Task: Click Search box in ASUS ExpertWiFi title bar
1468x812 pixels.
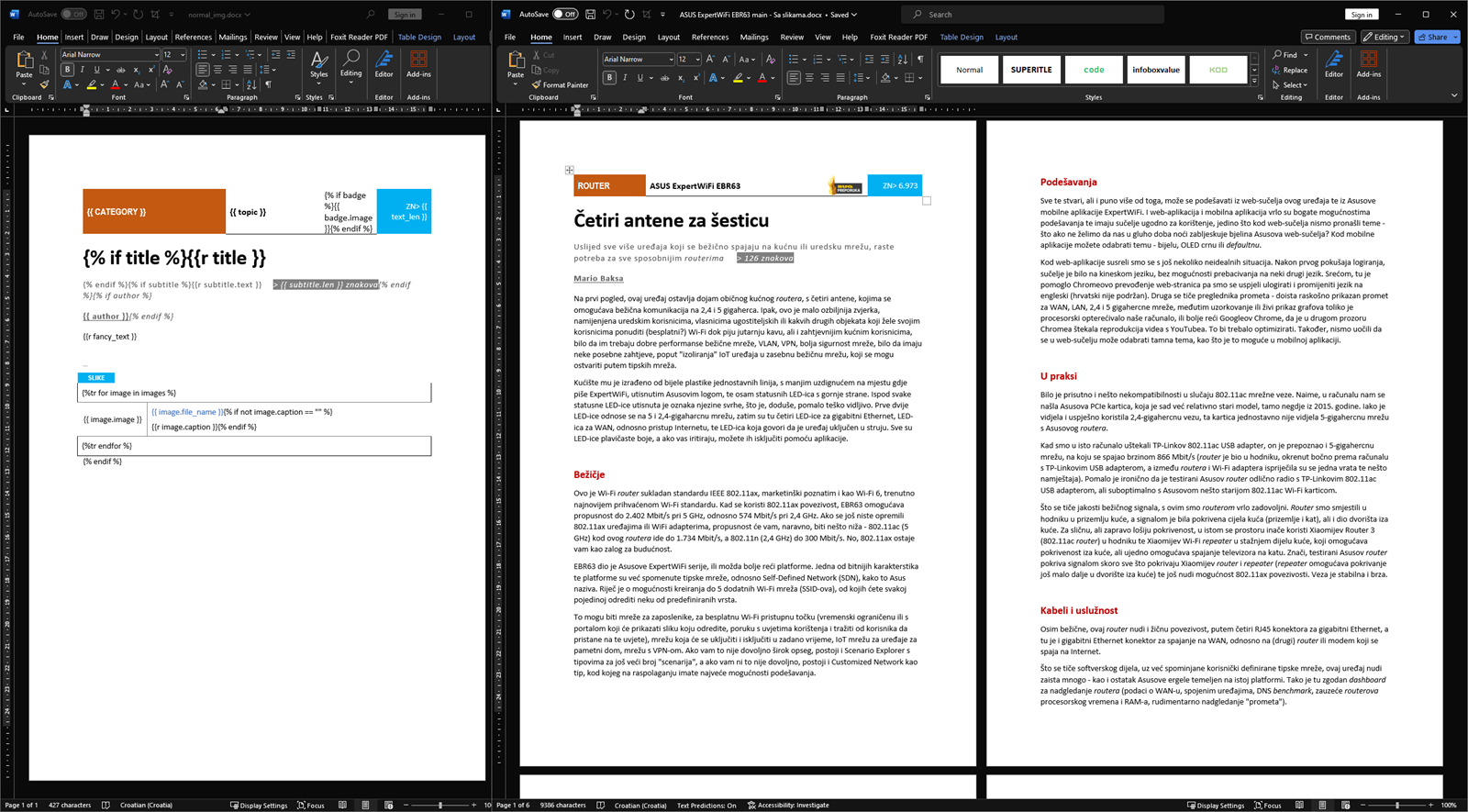Action: 1033,15
